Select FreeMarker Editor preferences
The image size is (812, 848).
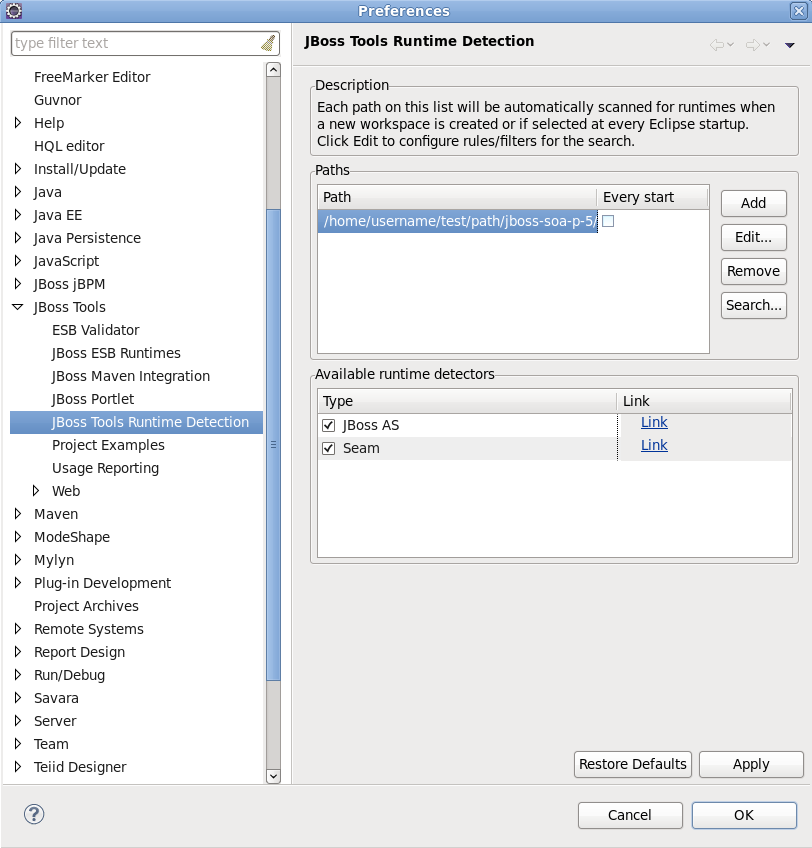coord(92,77)
